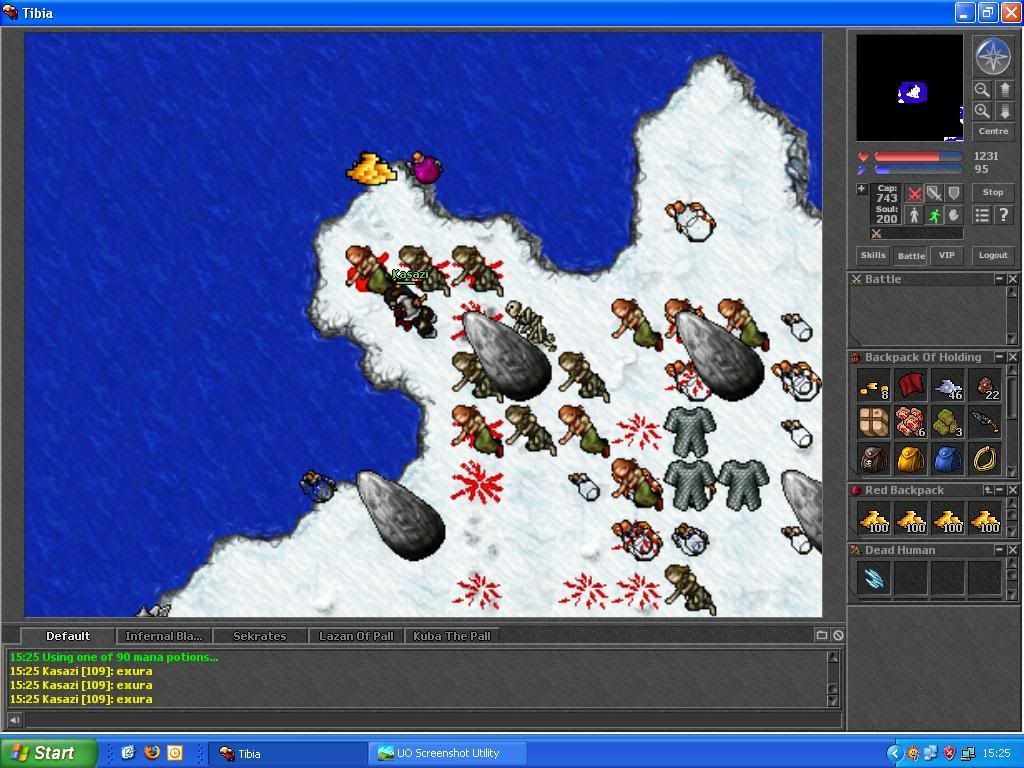Enable balanced fighting mode
This screenshot has height=768, width=1024.
click(935, 194)
